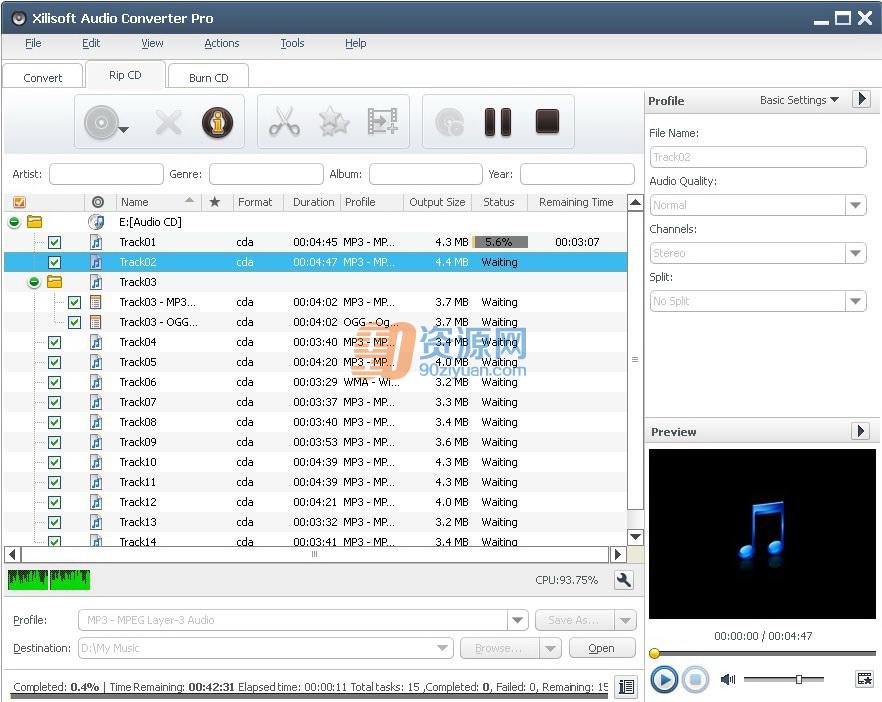
Task: Collapse the Preview panel arrow button
Action: point(861,431)
